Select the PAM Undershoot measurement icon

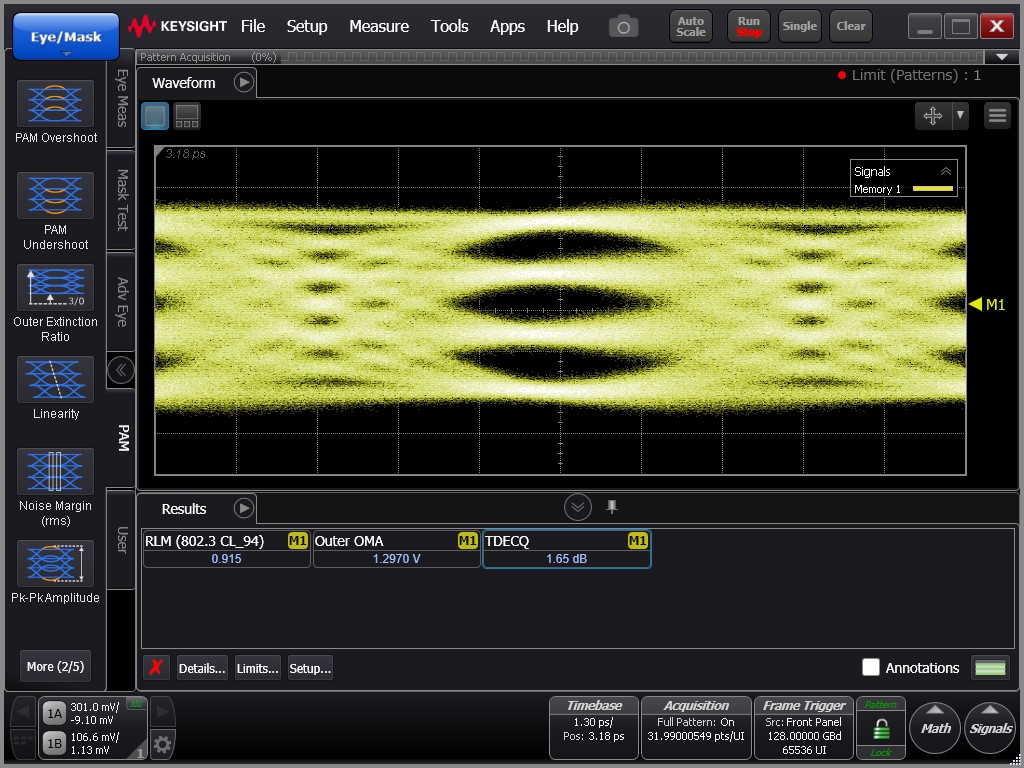[56, 196]
